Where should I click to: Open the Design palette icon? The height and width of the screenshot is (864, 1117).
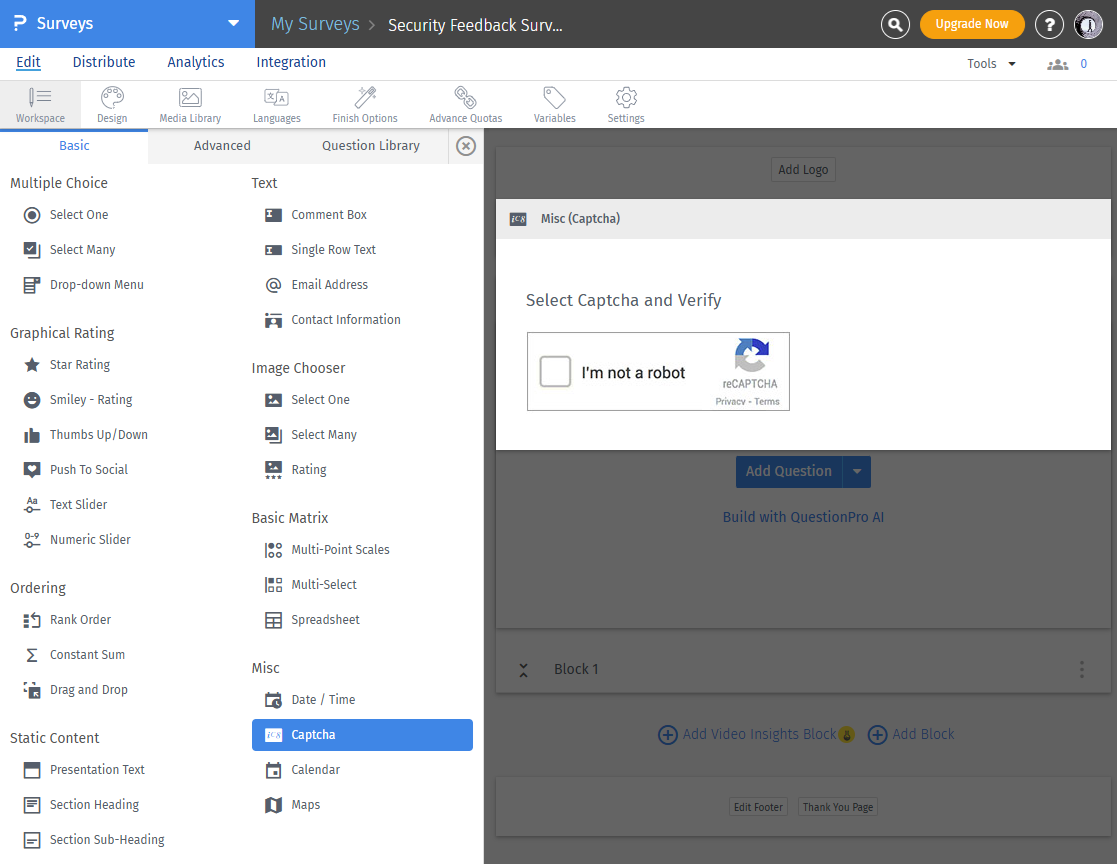click(x=112, y=105)
